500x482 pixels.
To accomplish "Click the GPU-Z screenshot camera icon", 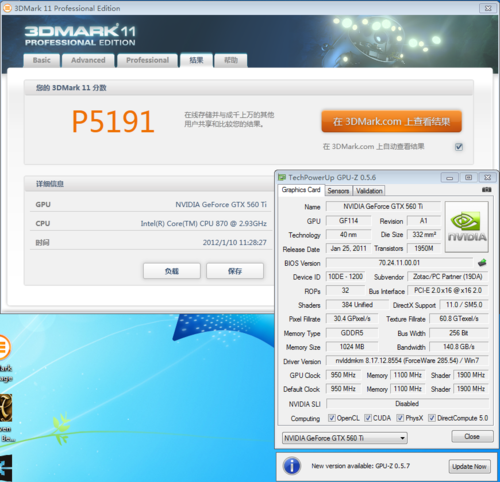I will pos(486,190).
